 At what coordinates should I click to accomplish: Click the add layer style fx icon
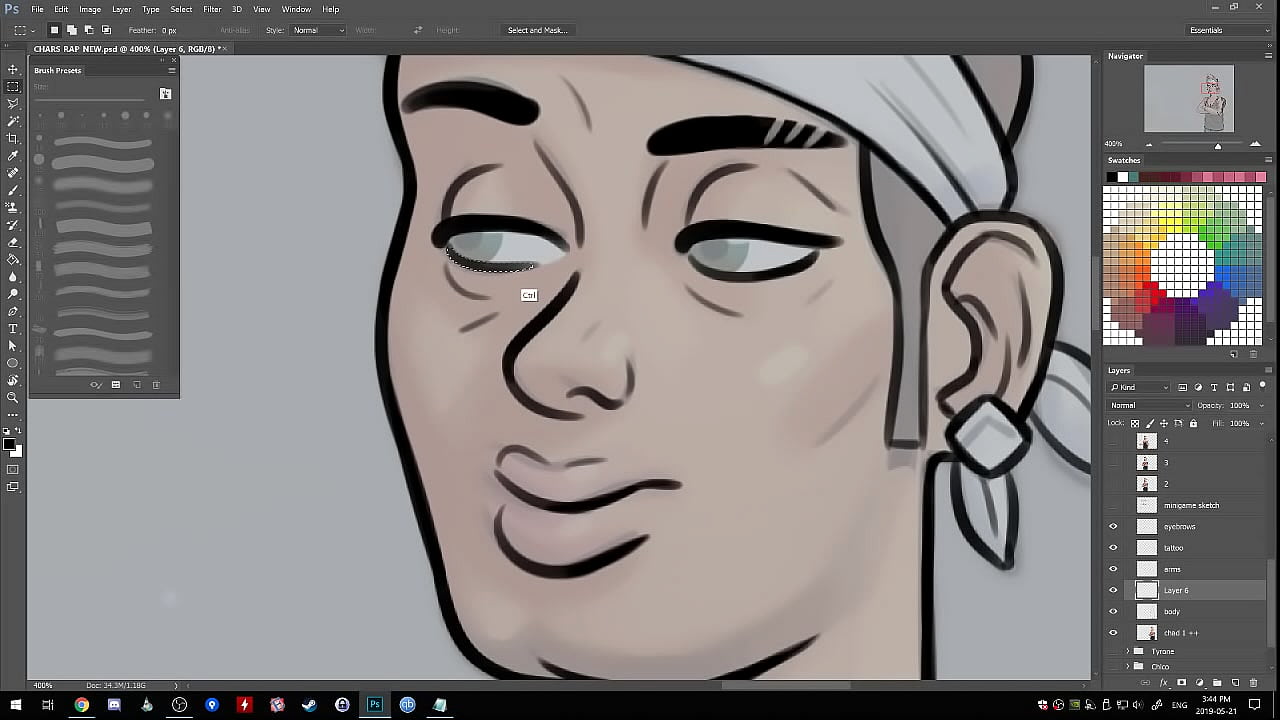click(x=1163, y=683)
